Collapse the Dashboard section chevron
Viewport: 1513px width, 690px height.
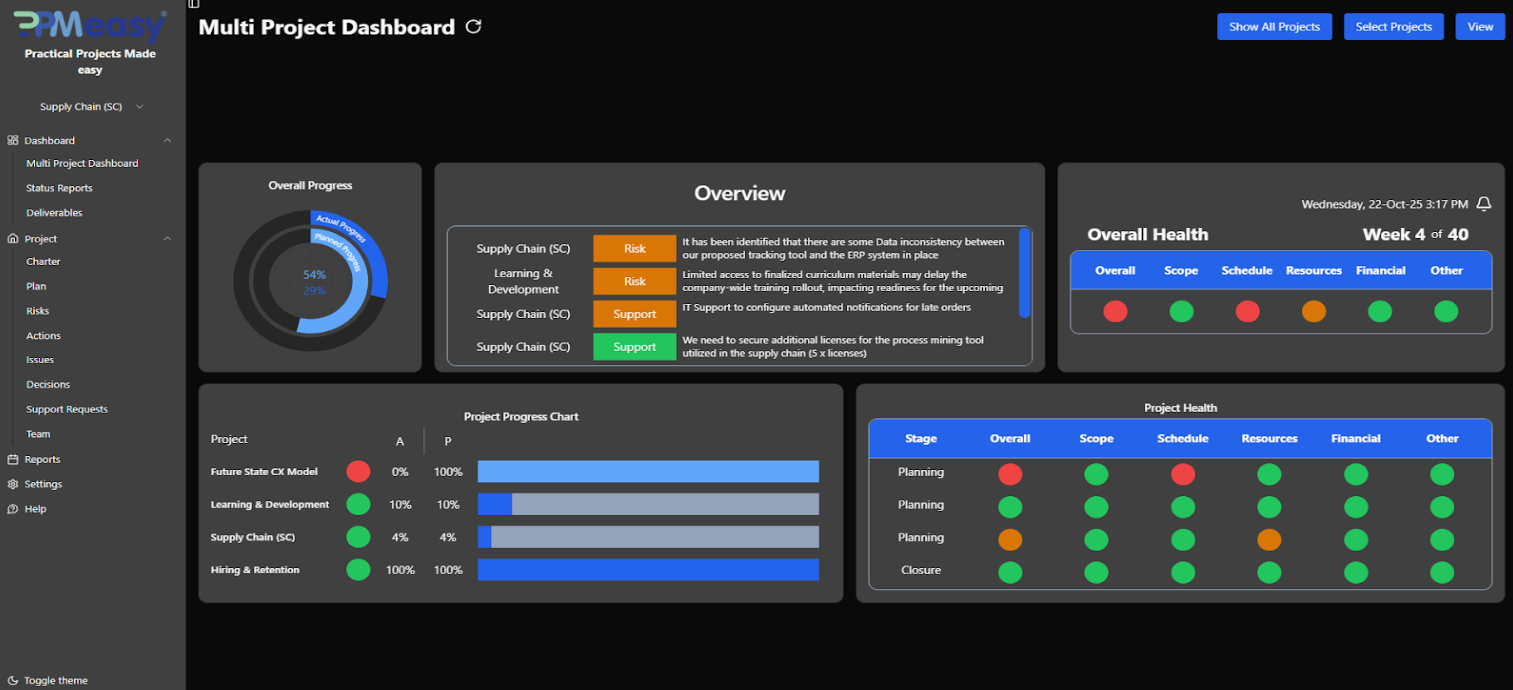click(x=169, y=140)
